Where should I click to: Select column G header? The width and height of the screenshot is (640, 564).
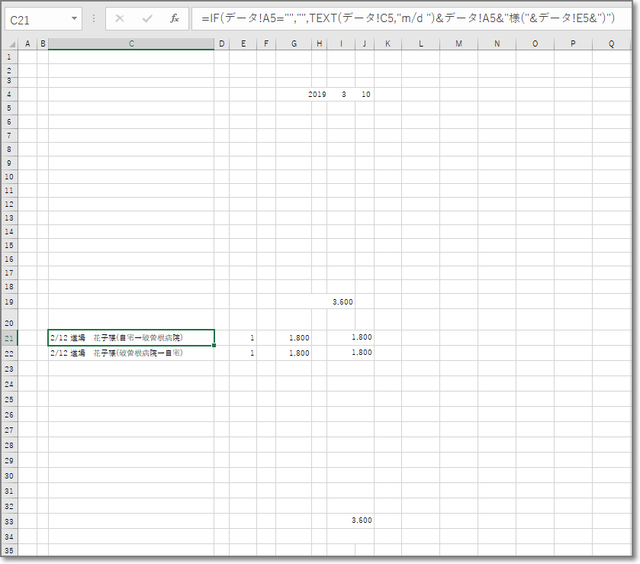pos(293,43)
